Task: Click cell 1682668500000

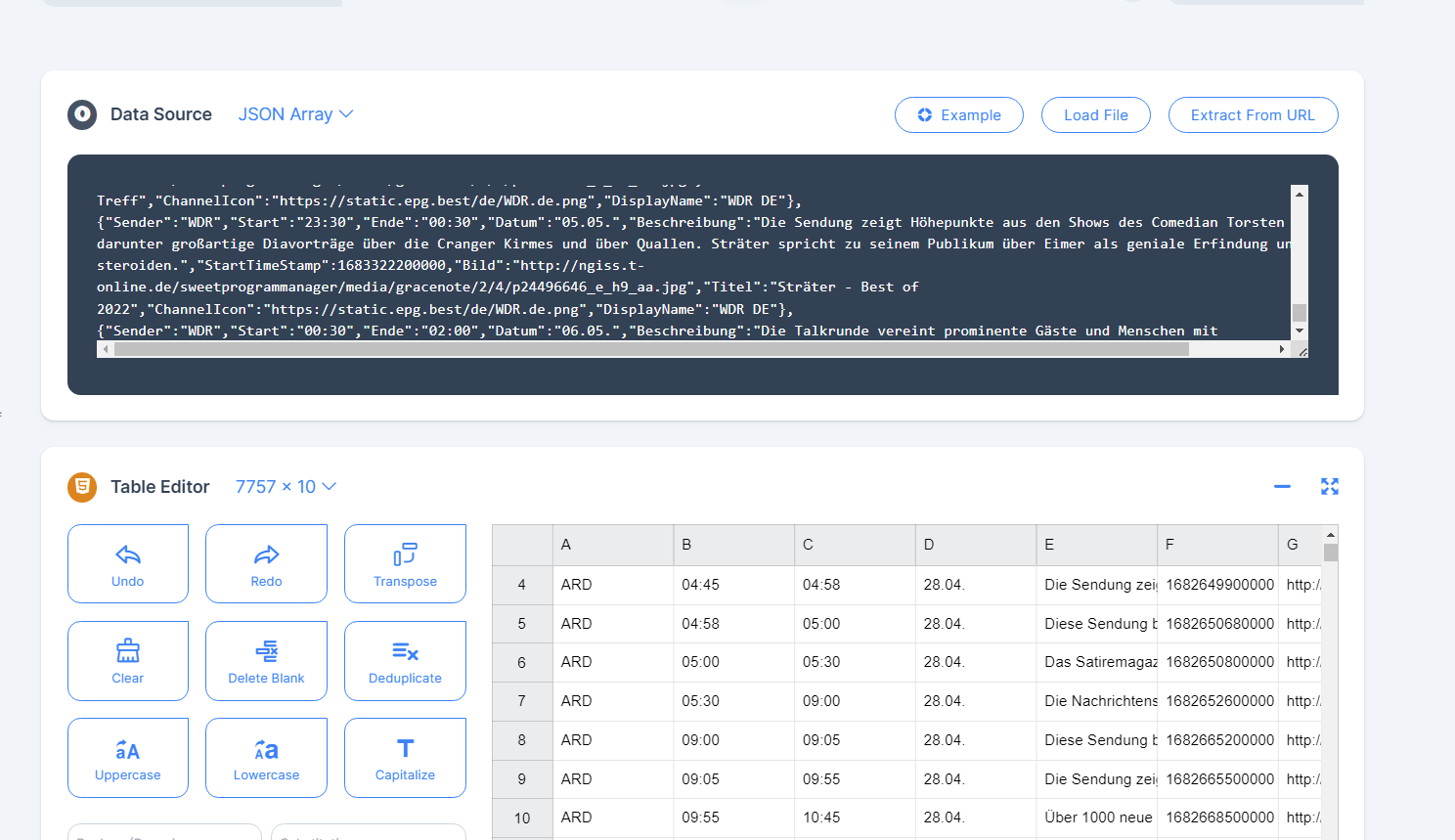Action: click(1217, 818)
